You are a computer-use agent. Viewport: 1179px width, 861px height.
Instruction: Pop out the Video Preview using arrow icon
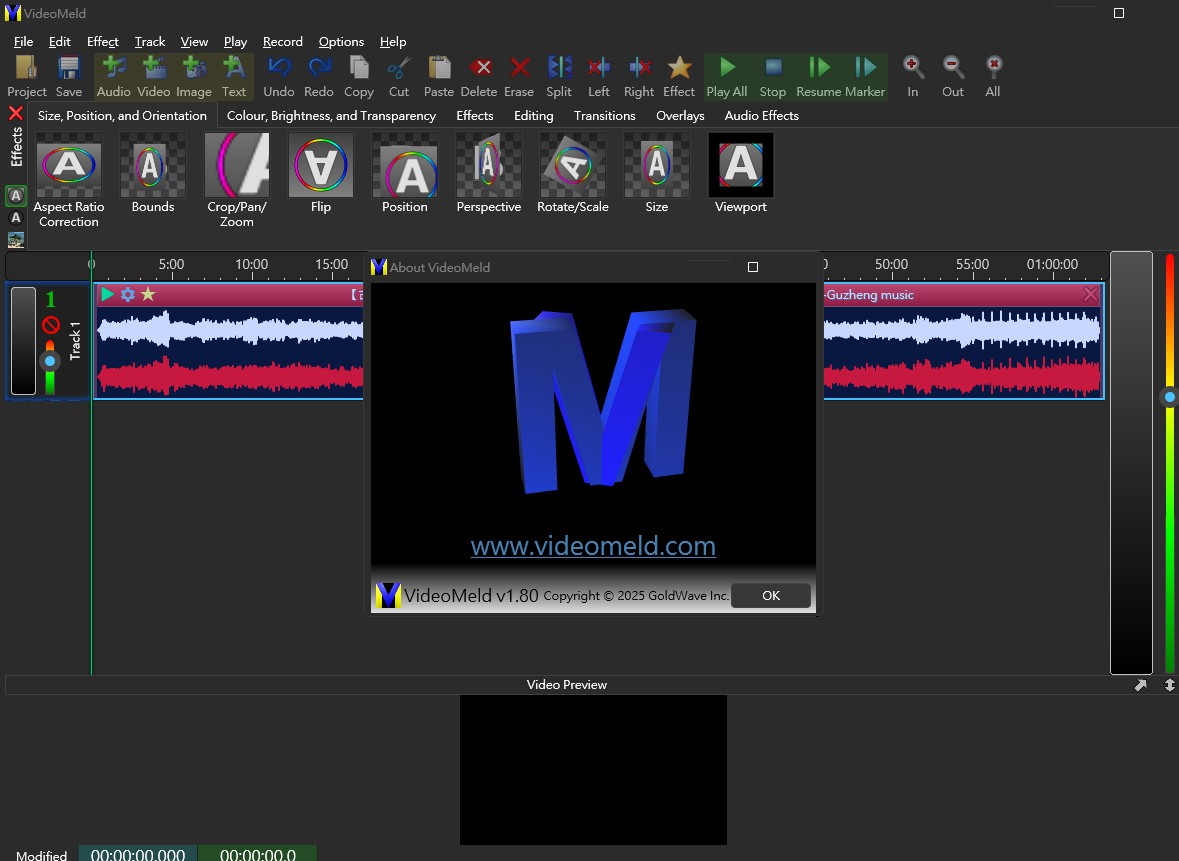click(x=1141, y=685)
